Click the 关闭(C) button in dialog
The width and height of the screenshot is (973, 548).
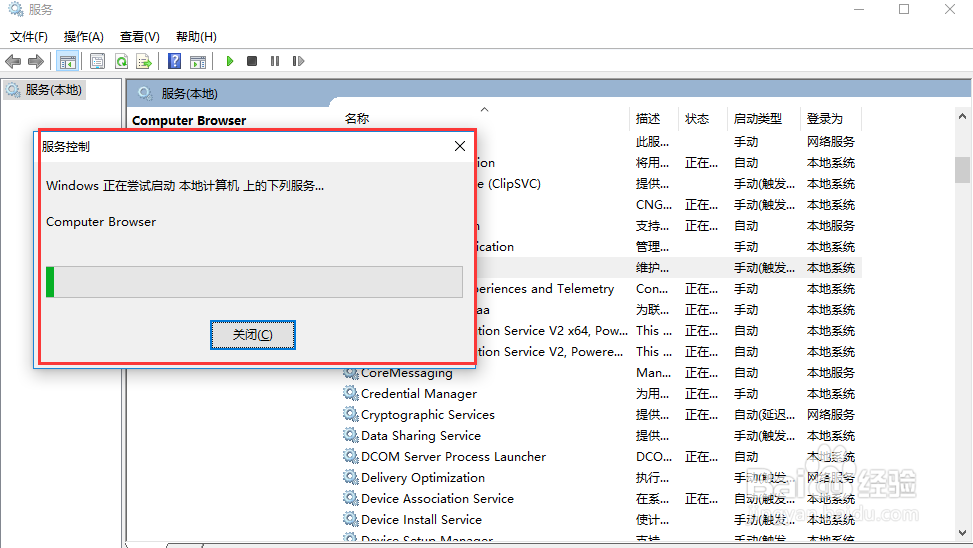click(x=253, y=335)
